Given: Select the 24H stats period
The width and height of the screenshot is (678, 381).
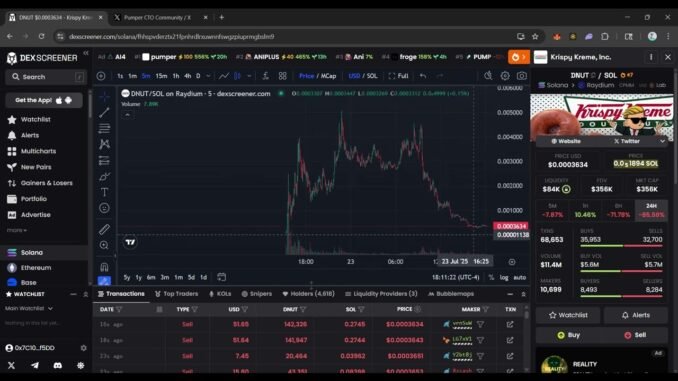Looking at the screenshot, I should pos(651,211).
